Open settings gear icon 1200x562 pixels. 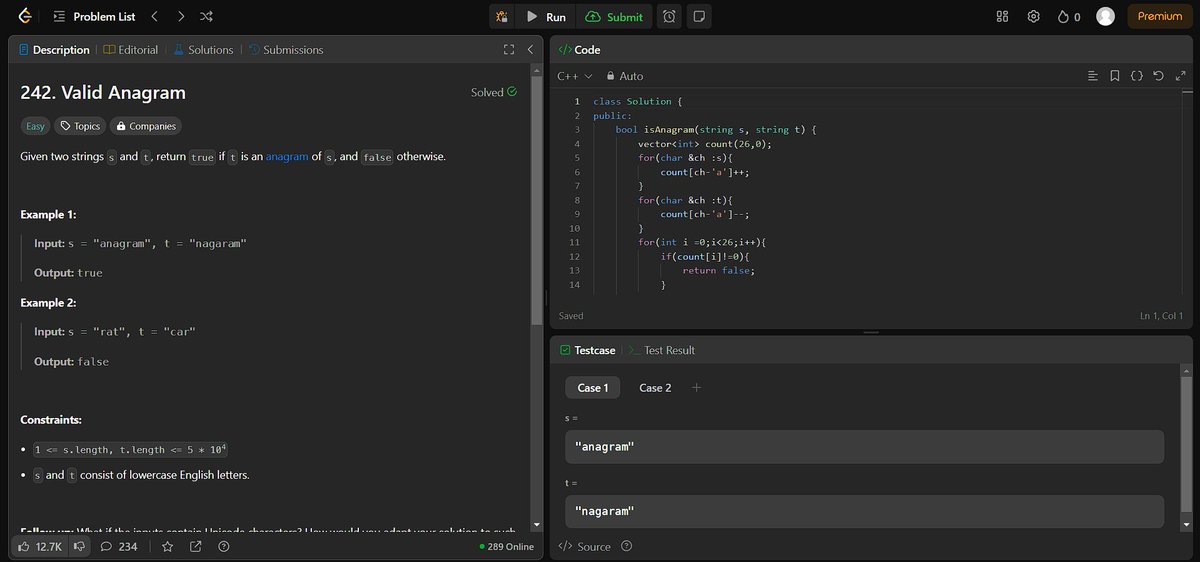point(1034,17)
